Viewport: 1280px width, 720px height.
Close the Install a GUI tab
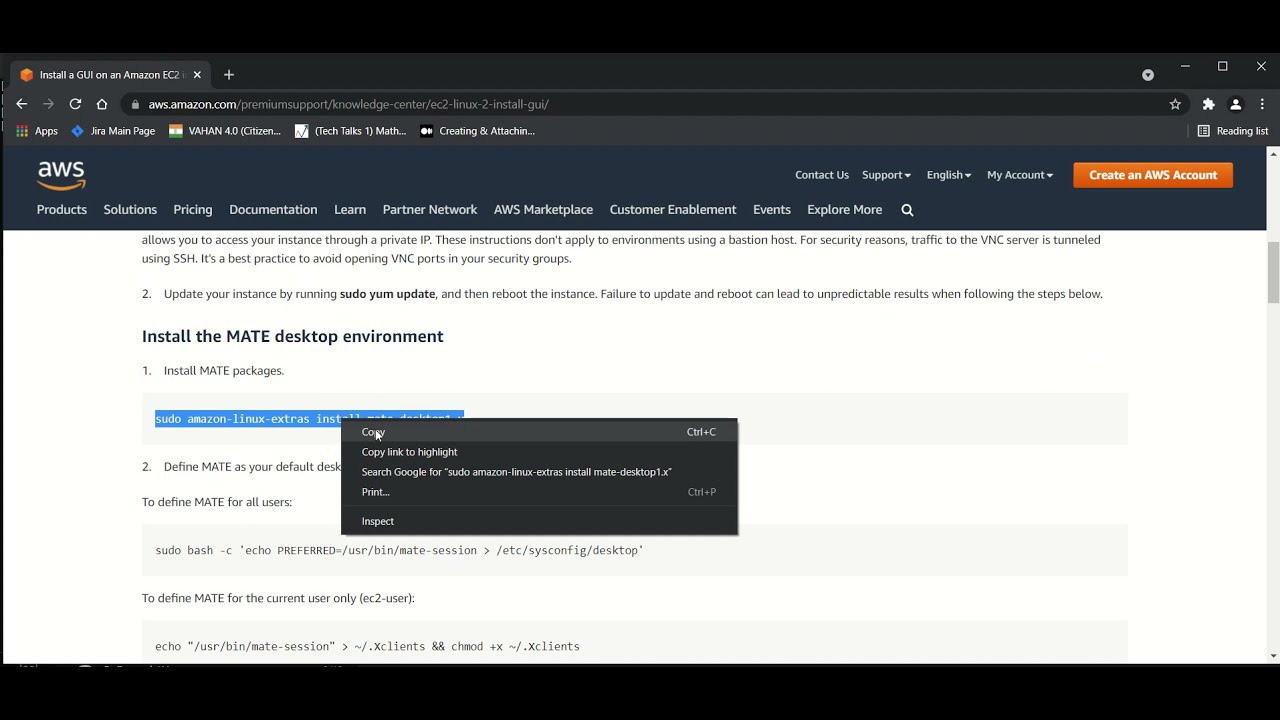pyautogui.click(x=197, y=75)
